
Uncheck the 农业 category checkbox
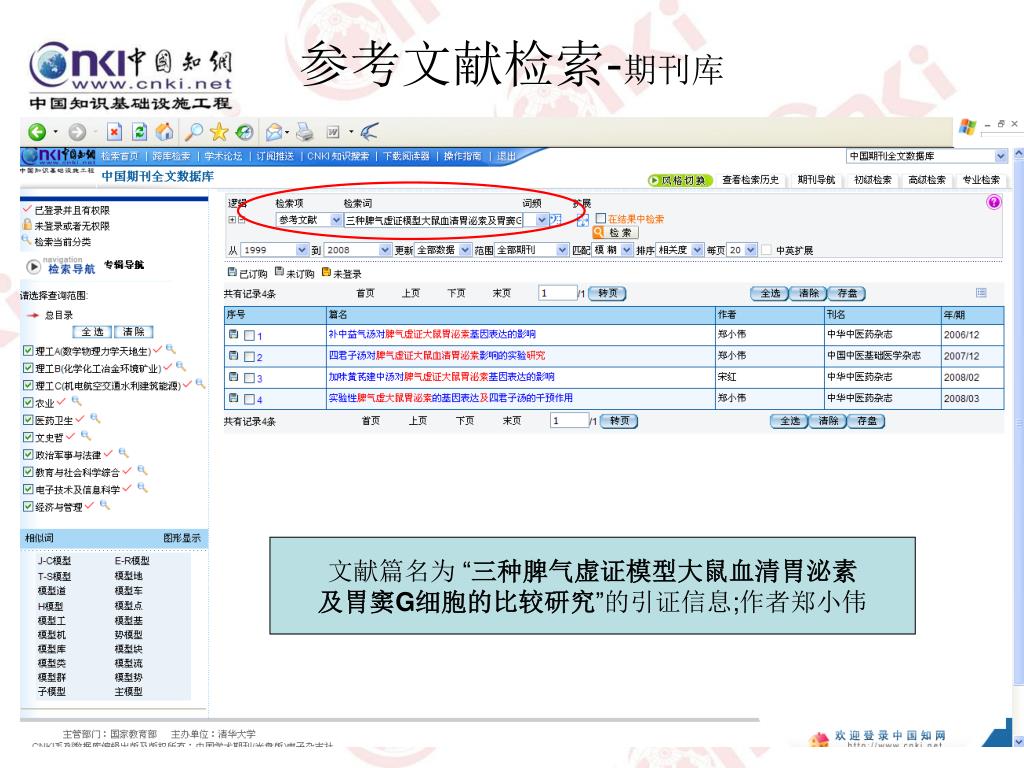pyautogui.click(x=28, y=402)
